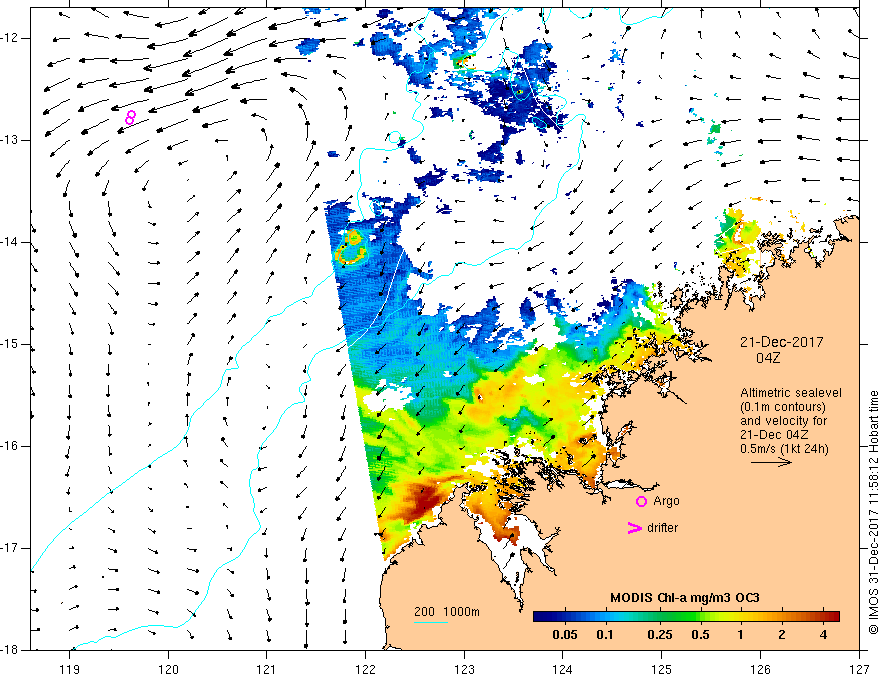The height and width of the screenshot is (680, 880).
Task: Click the '0.5m/s (1kt 24h)' scale text
Action: click(784, 449)
